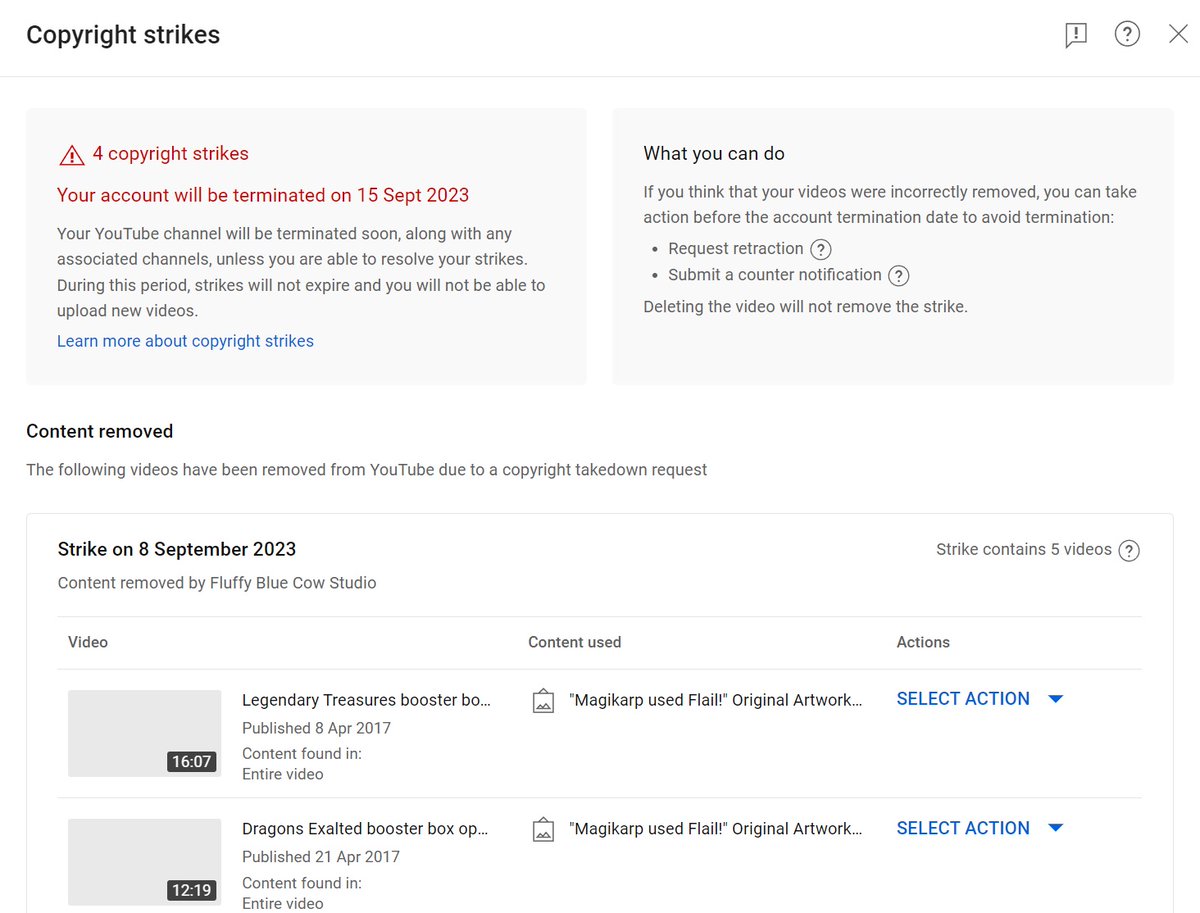Click account termination date notice
The width and height of the screenshot is (1200, 913).
point(263,195)
